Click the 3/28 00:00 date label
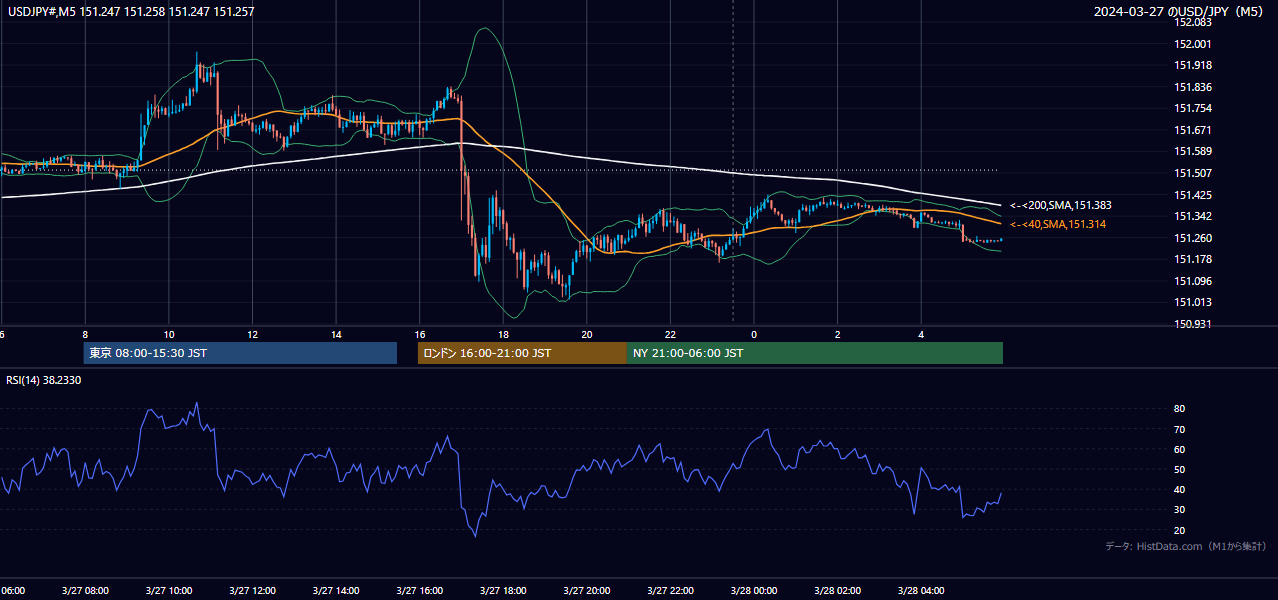 754,590
